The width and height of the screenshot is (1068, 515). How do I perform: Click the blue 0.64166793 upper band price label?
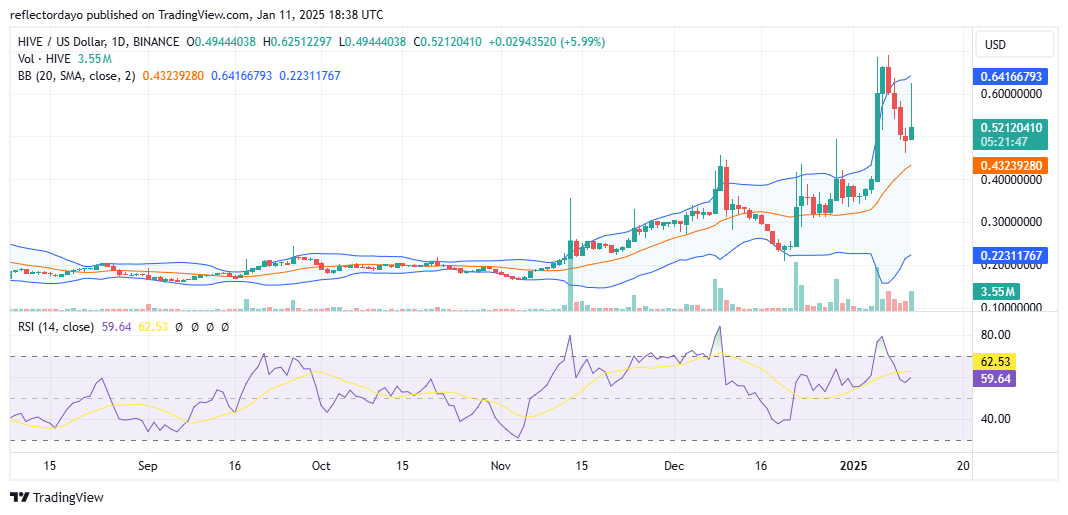click(x=1010, y=76)
